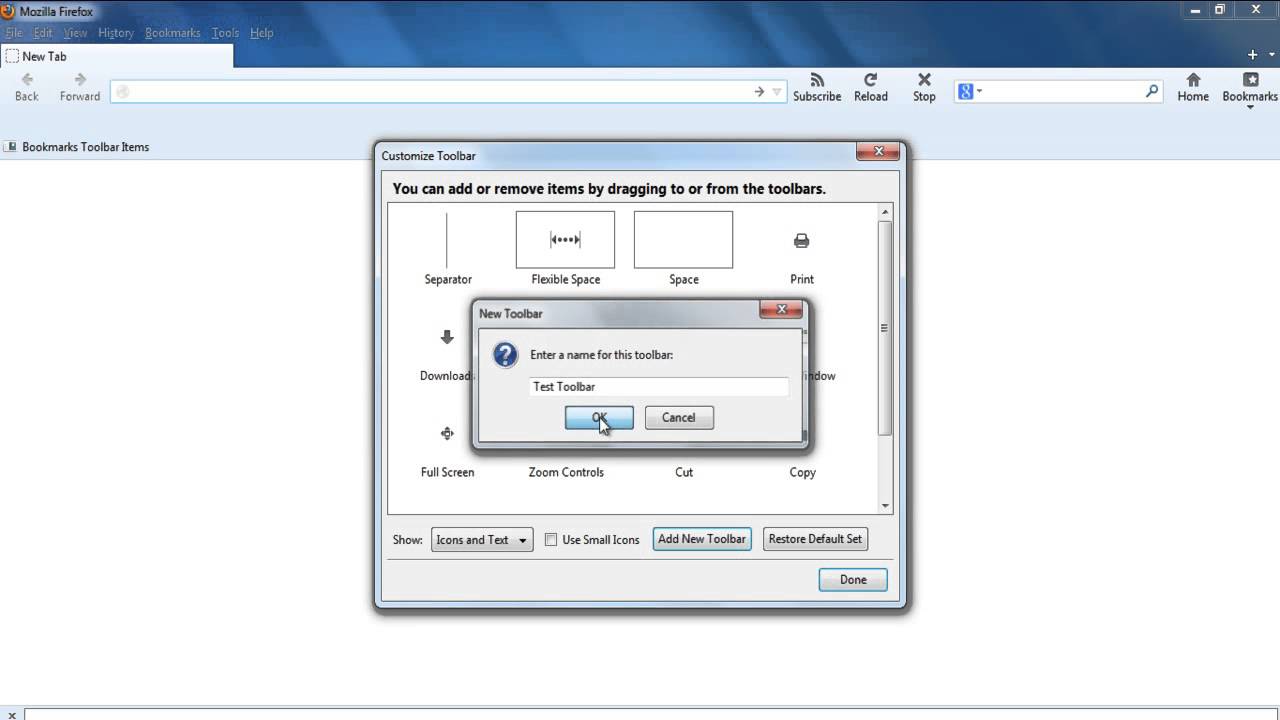
Task: Click the Customize Toolbar scrollbar thumb
Action: coord(884,327)
